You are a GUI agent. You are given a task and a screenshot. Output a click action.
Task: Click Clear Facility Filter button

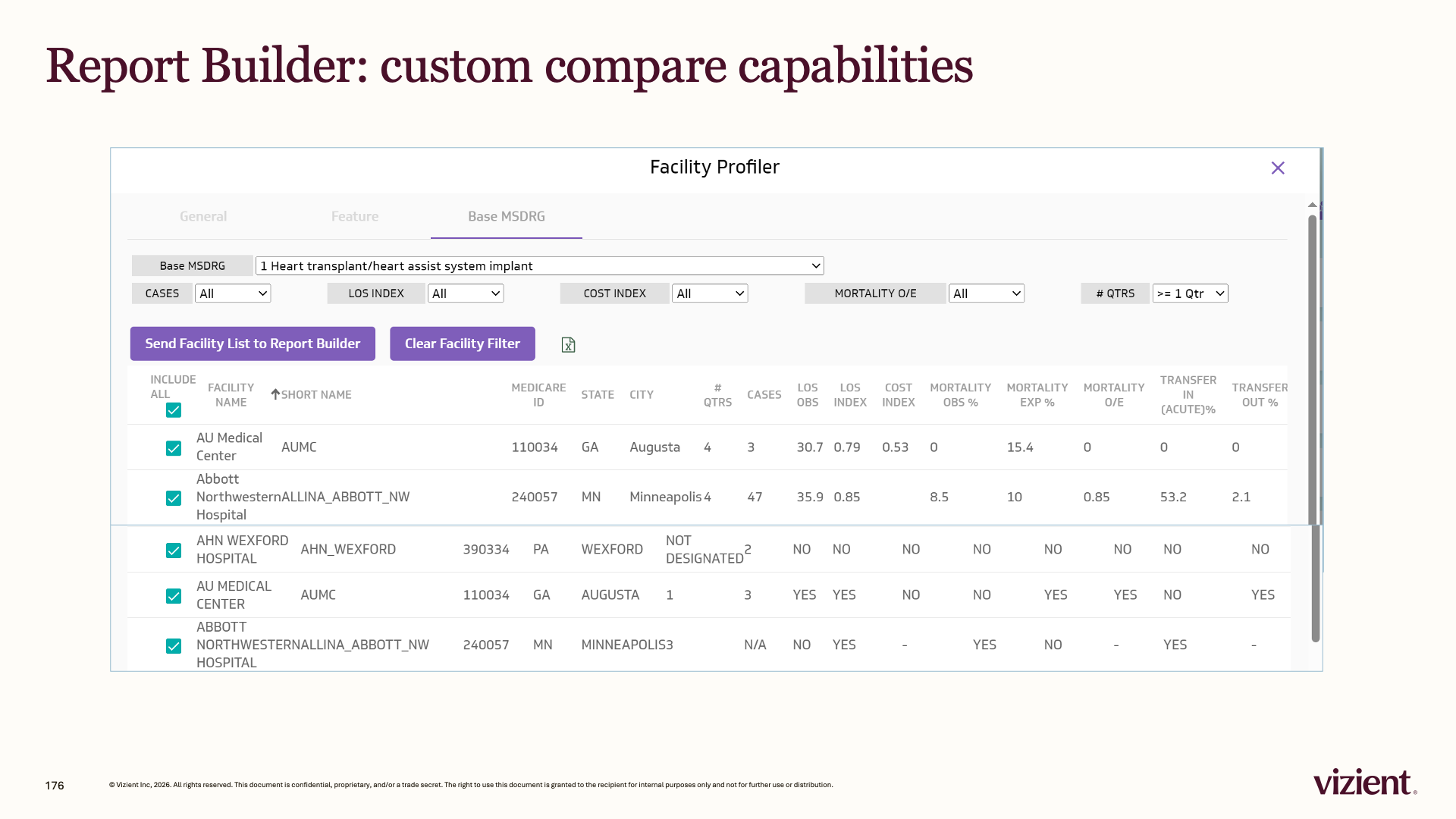[x=463, y=344]
